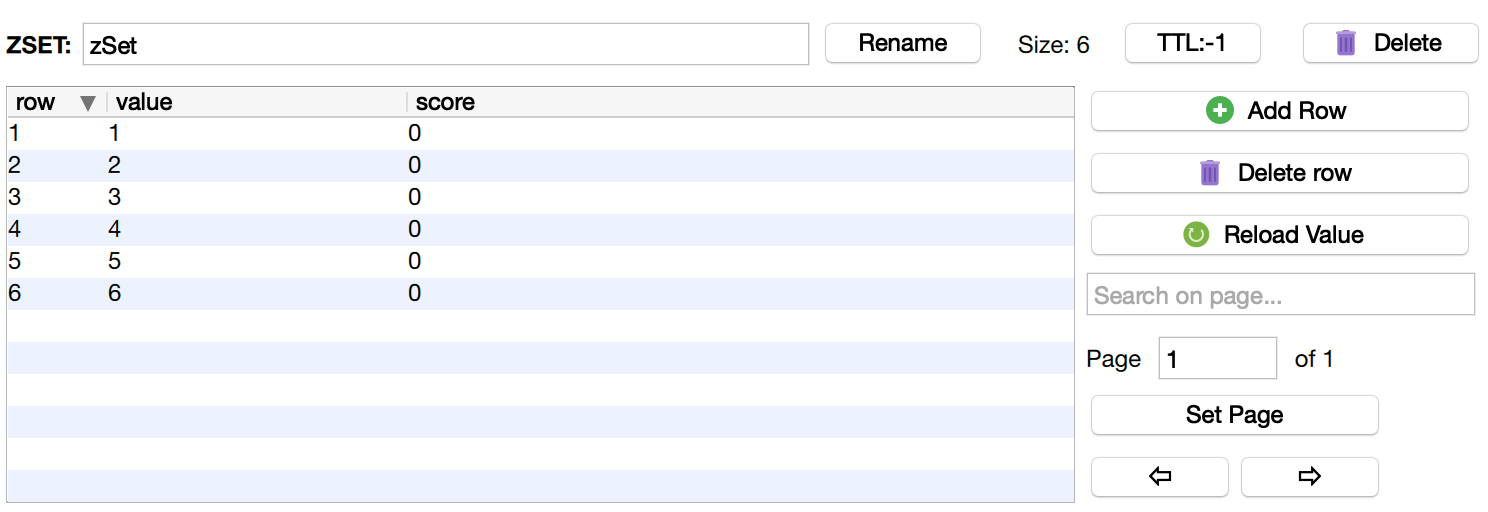This screenshot has width=1488, height=512.
Task: Go to previous page with left arrow
Action: [x=1160, y=477]
